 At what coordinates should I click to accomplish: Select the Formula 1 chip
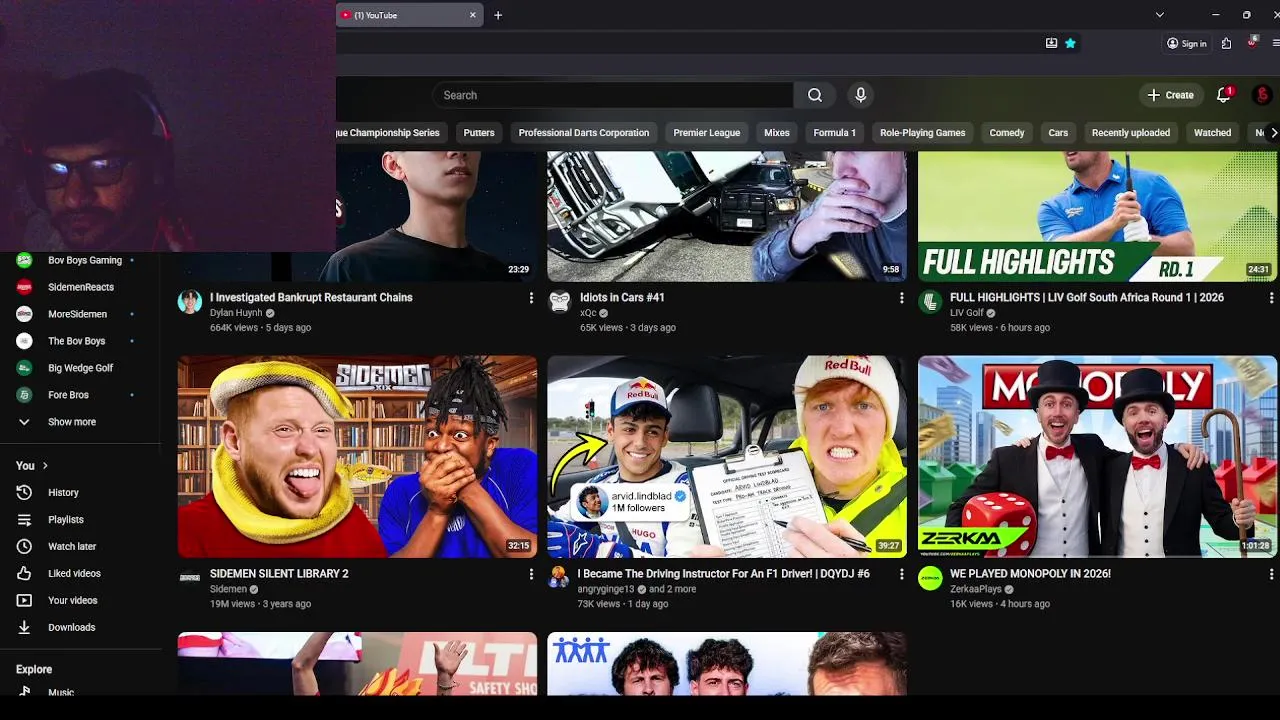pos(835,133)
